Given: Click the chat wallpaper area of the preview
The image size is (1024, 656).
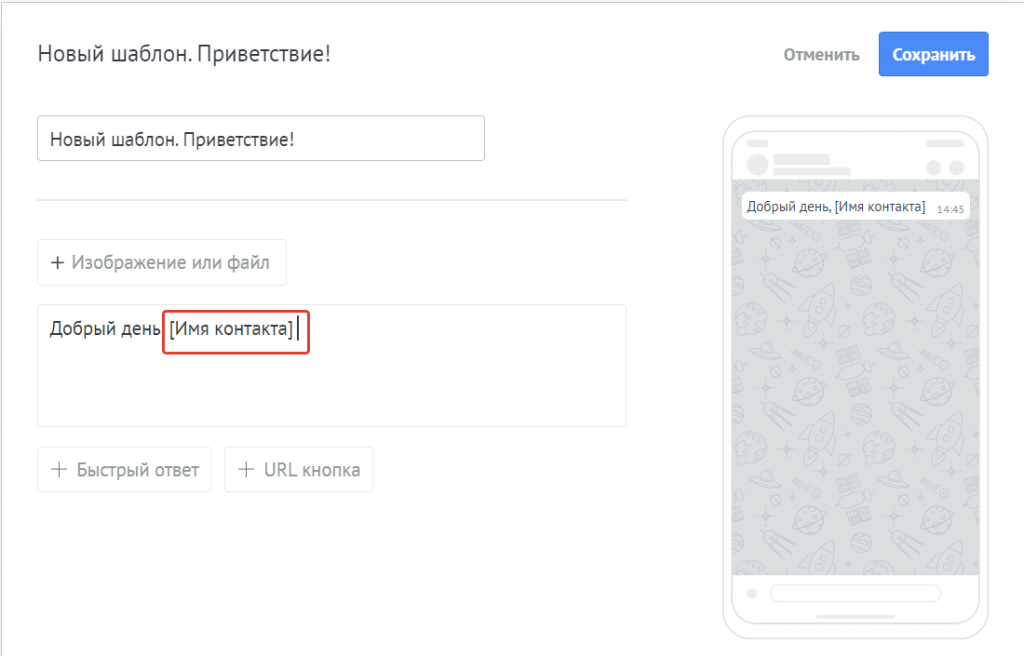Looking at the screenshot, I should click(x=858, y=400).
